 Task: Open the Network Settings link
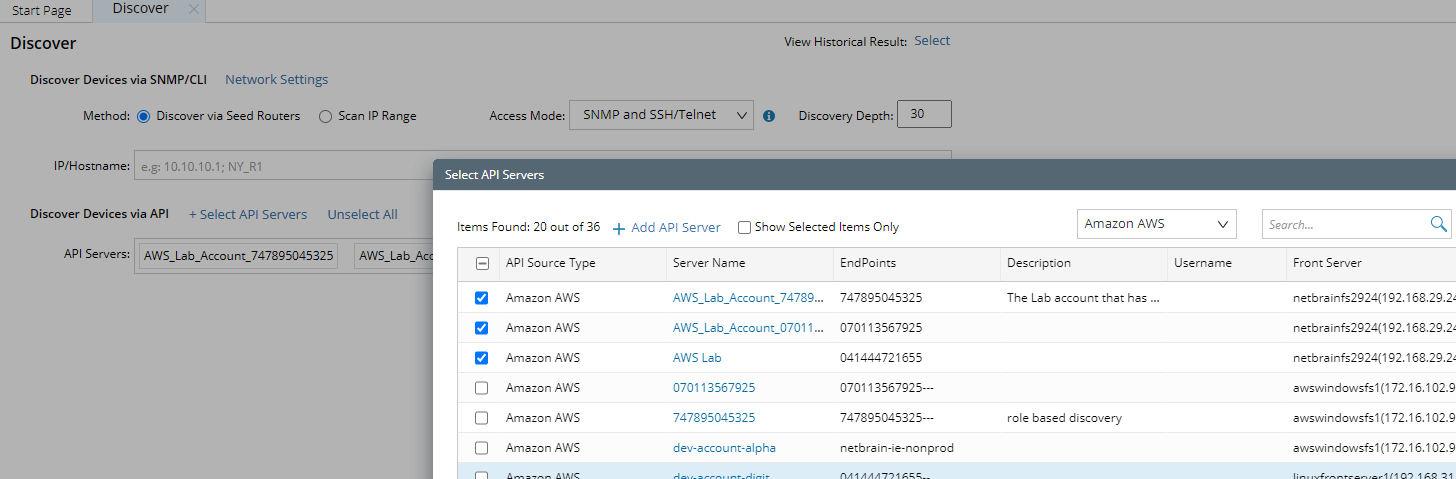point(276,79)
